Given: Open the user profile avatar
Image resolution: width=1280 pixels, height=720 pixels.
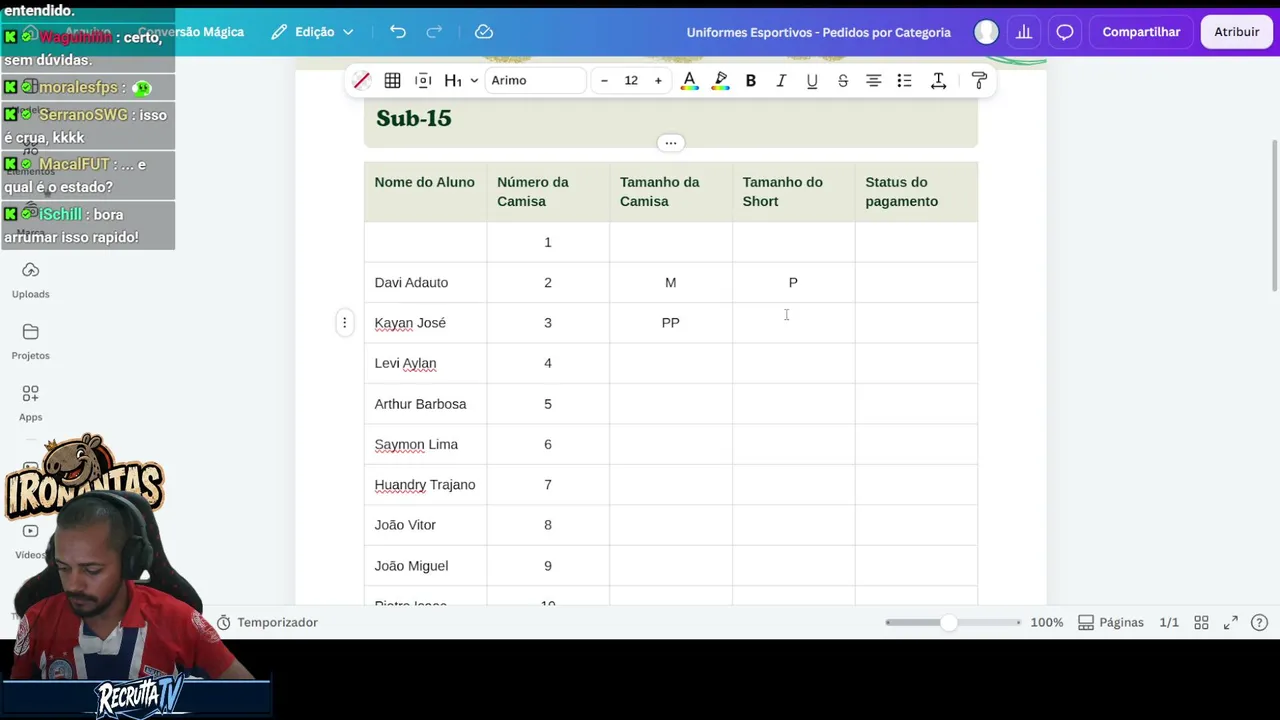Looking at the screenshot, I should [x=986, y=32].
